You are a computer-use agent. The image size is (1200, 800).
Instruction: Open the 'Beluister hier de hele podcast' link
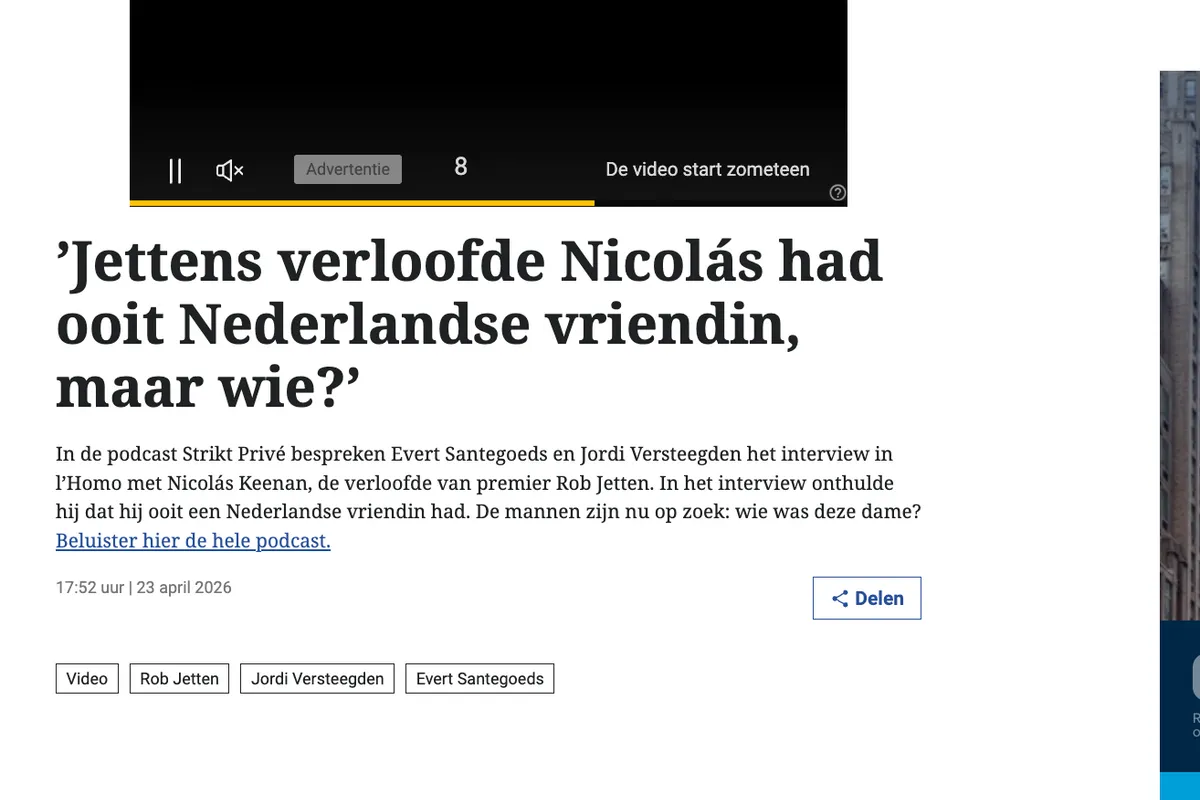pos(193,541)
